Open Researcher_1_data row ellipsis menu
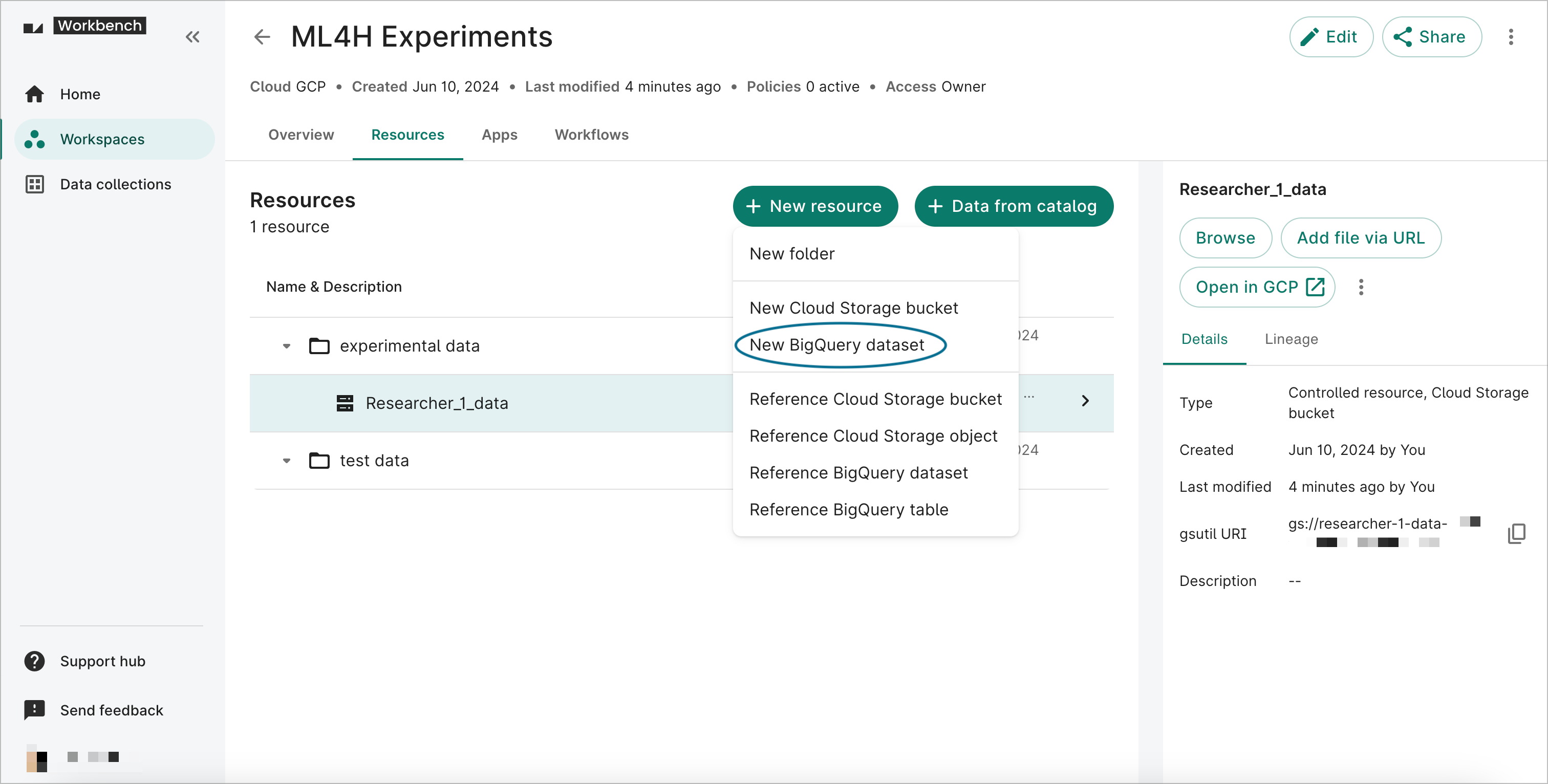Viewport: 1548px width, 784px height. 1029,397
